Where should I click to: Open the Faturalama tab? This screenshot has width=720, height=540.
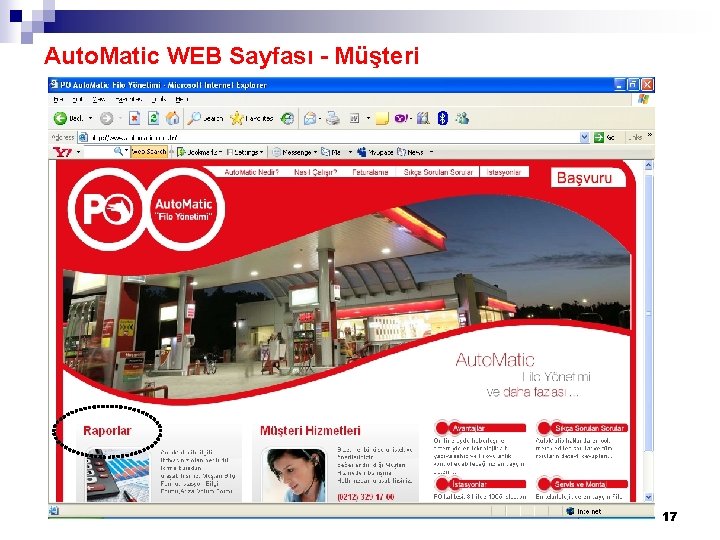[370, 172]
